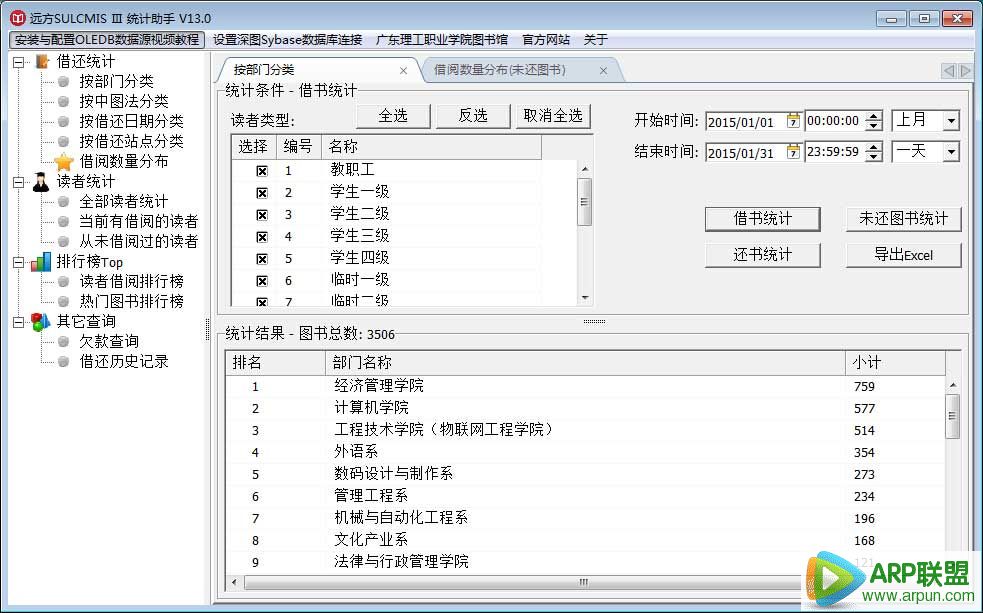Collapse the 其它查询 tree node
983x613 pixels.
(19, 322)
